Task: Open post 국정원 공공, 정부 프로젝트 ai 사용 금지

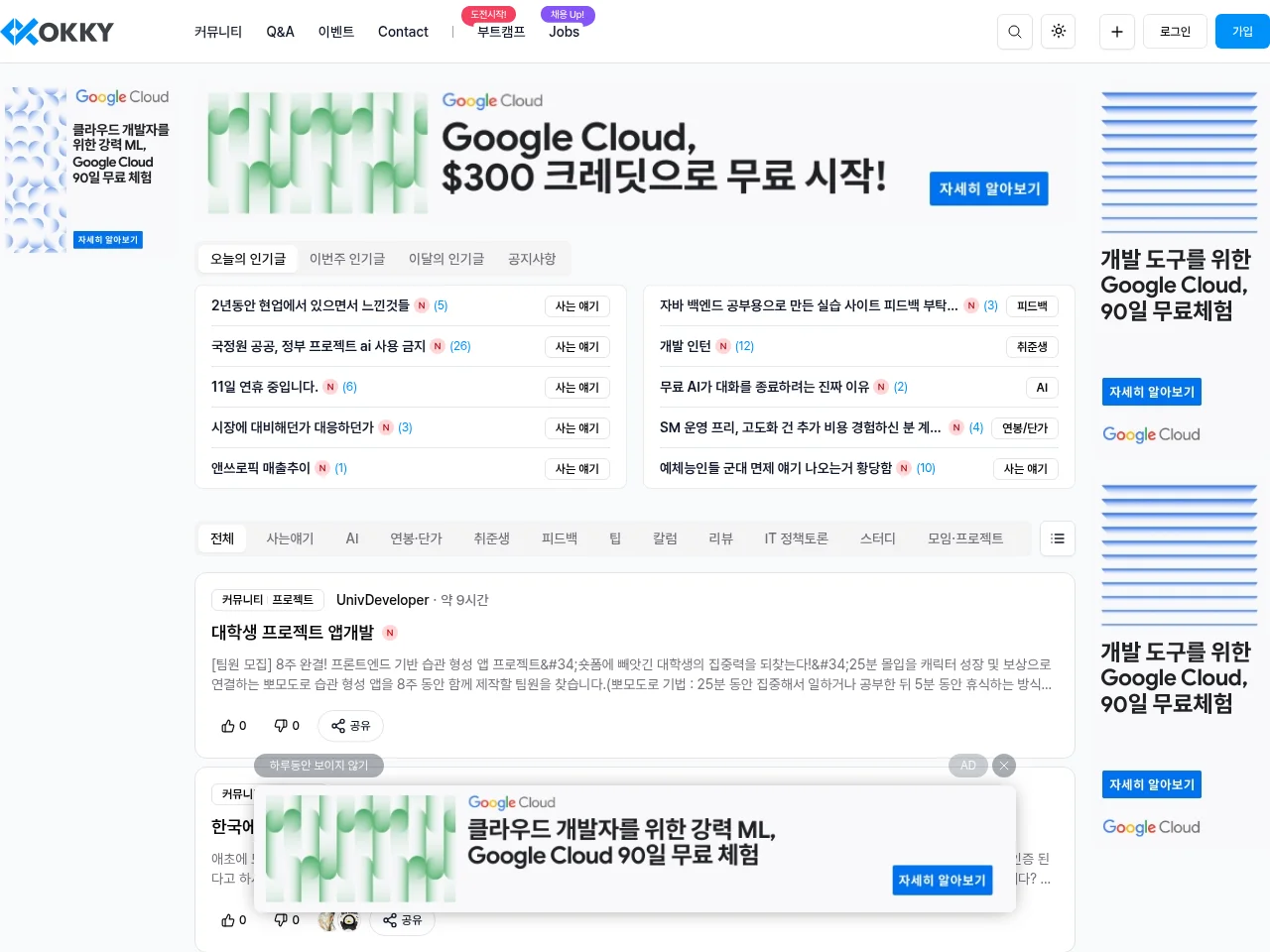Action: click(318, 346)
